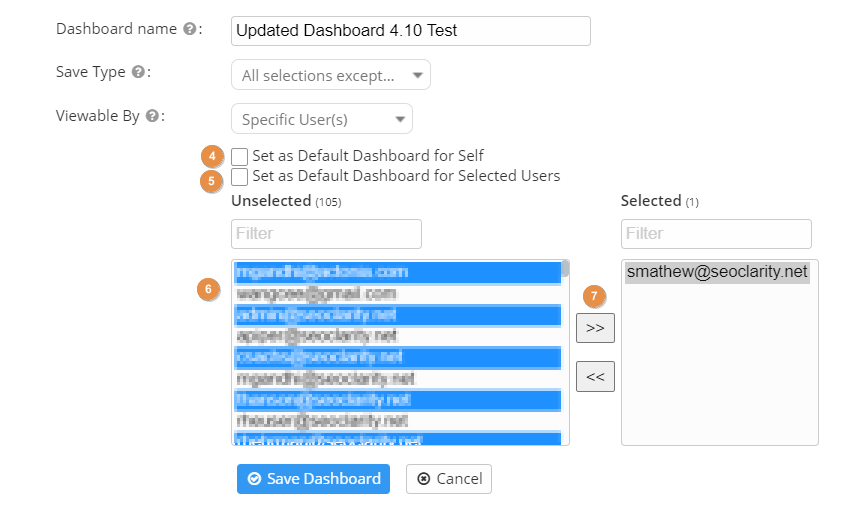Enable Set as Default Dashboard for Self
This screenshot has height=506, width=855.
coord(240,156)
